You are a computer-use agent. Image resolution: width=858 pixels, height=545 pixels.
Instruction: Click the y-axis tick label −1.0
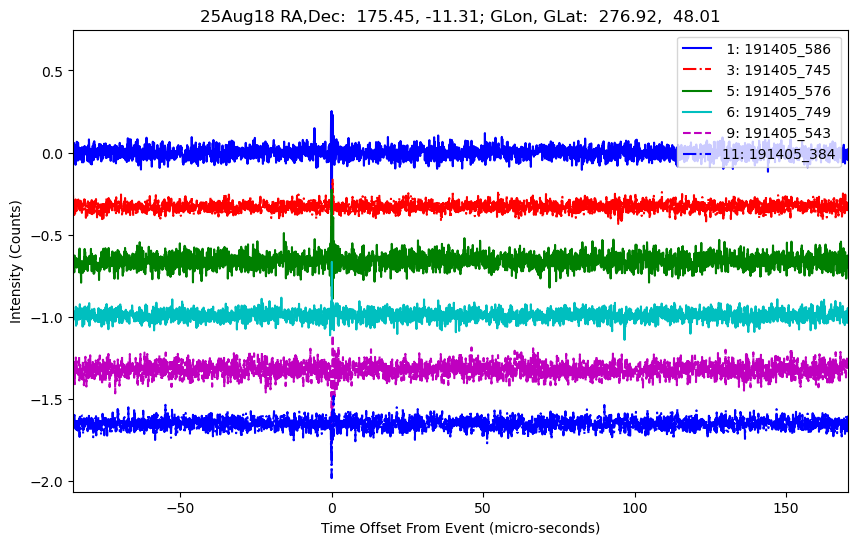point(46,317)
